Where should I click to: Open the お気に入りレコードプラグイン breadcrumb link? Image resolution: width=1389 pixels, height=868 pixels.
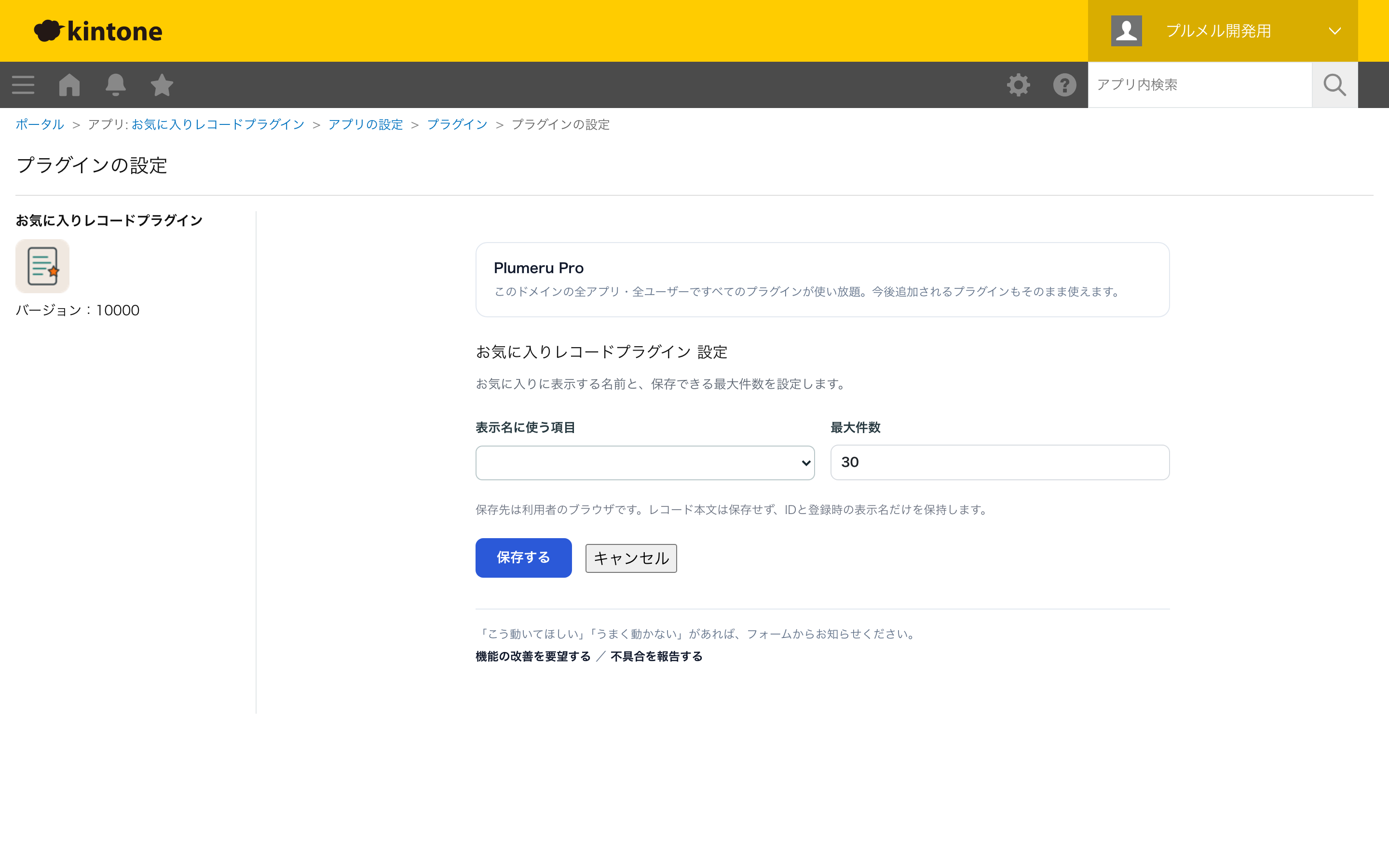point(218,124)
